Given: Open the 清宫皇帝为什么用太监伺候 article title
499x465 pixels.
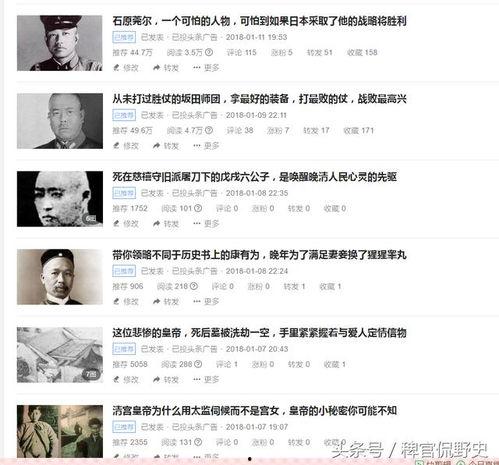Looking at the screenshot, I should point(254,411).
